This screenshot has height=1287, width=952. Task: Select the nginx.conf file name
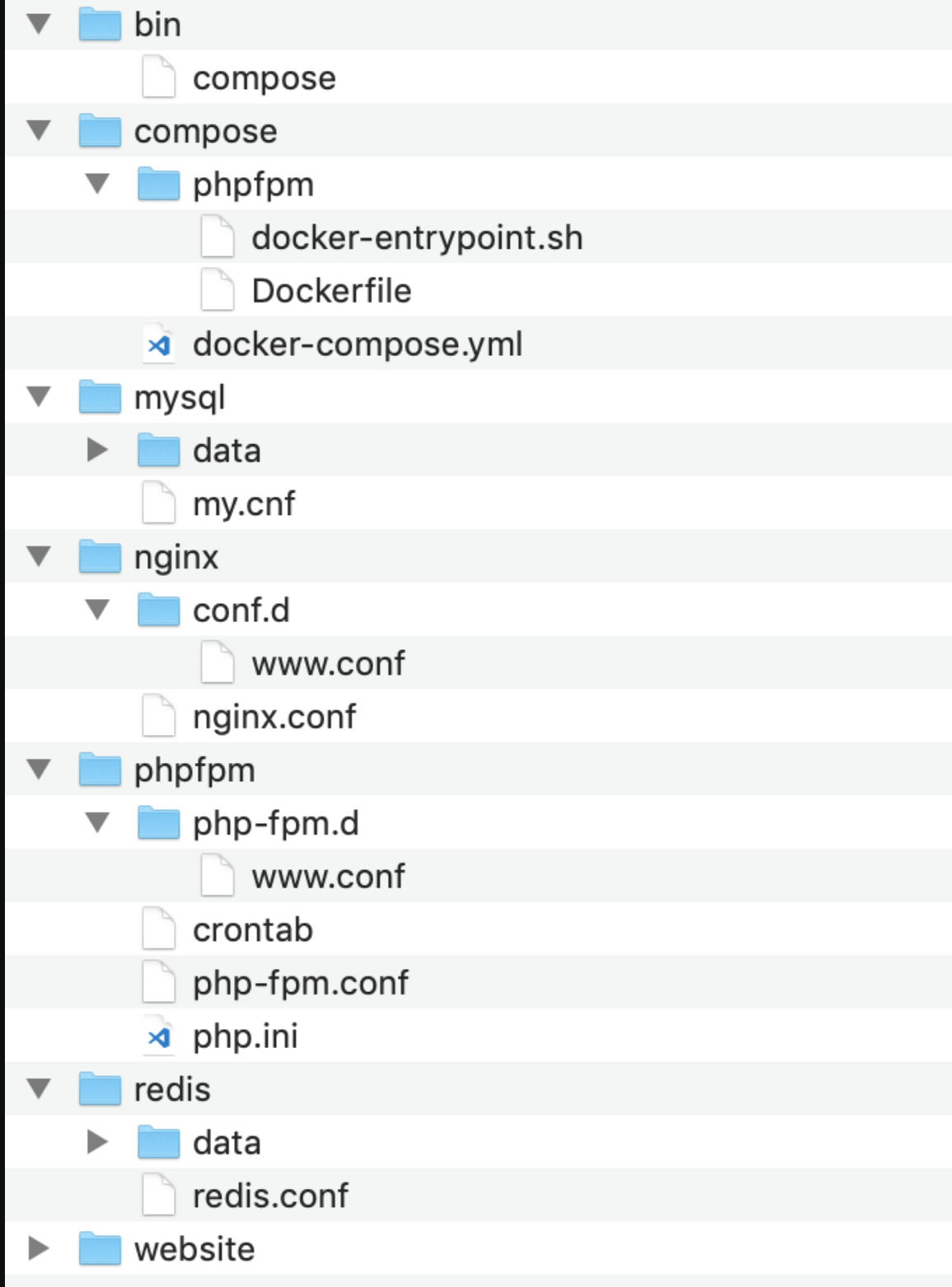(x=273, y=717)
